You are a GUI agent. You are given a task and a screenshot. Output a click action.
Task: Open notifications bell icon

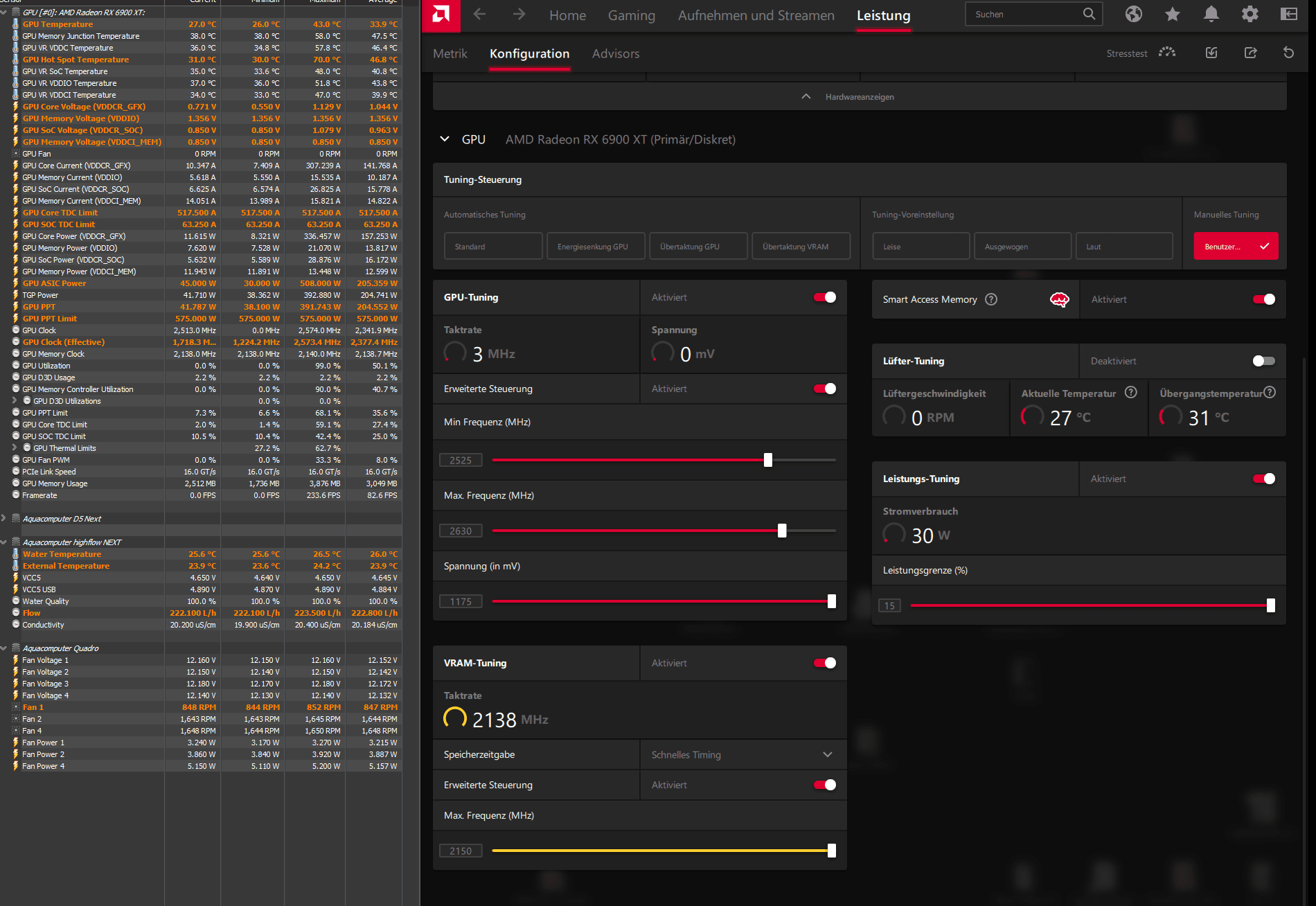click(x=1211, y=14)
